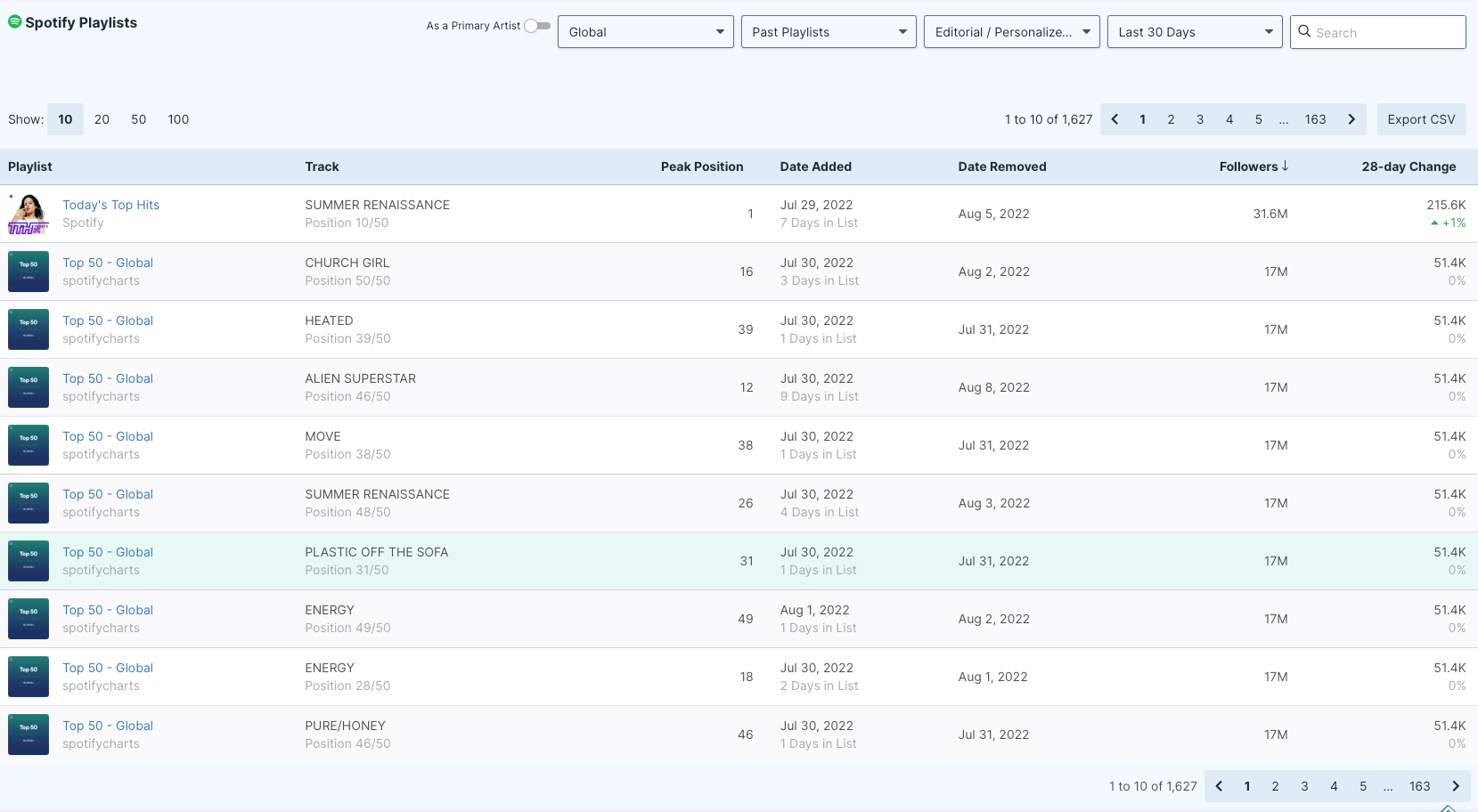Click previous page arrow in bottom pagination

click(1219, 786)
